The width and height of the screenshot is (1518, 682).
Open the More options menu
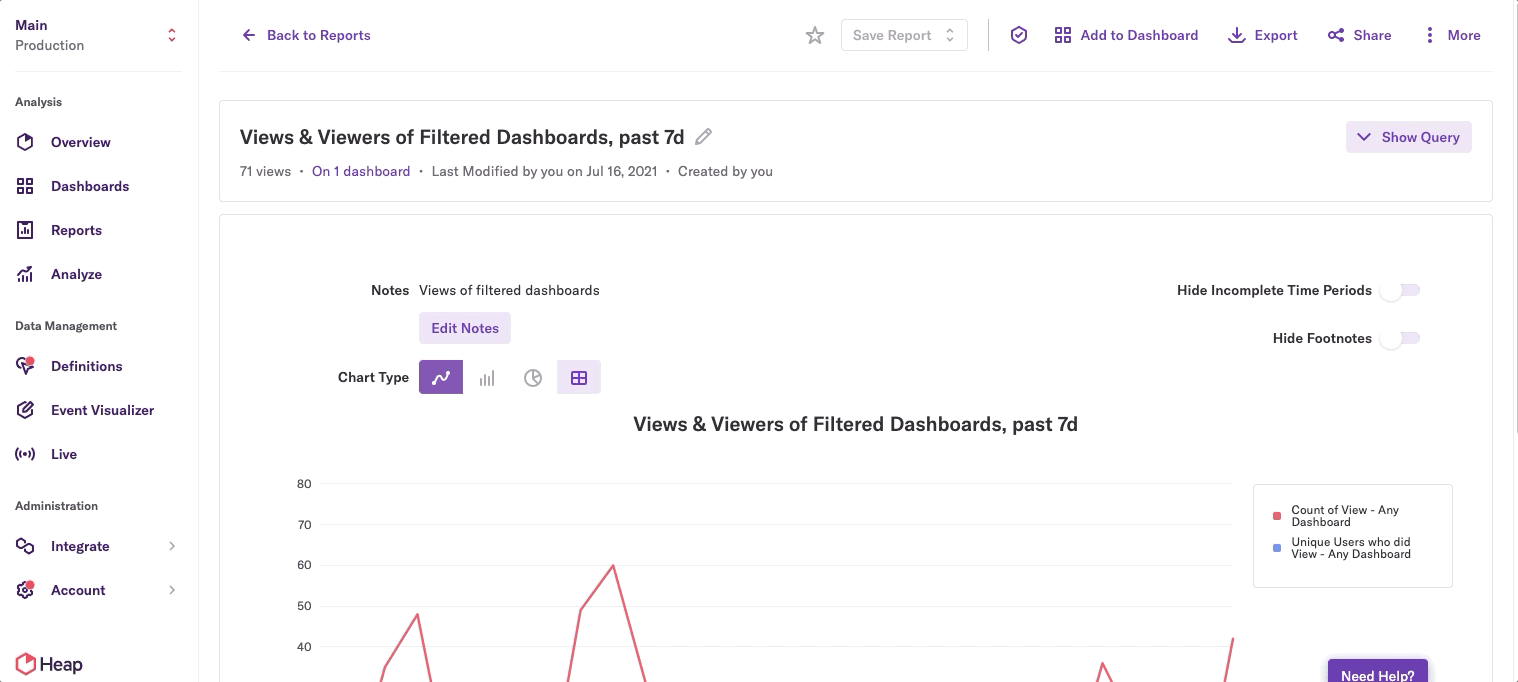coord(1452,35)
